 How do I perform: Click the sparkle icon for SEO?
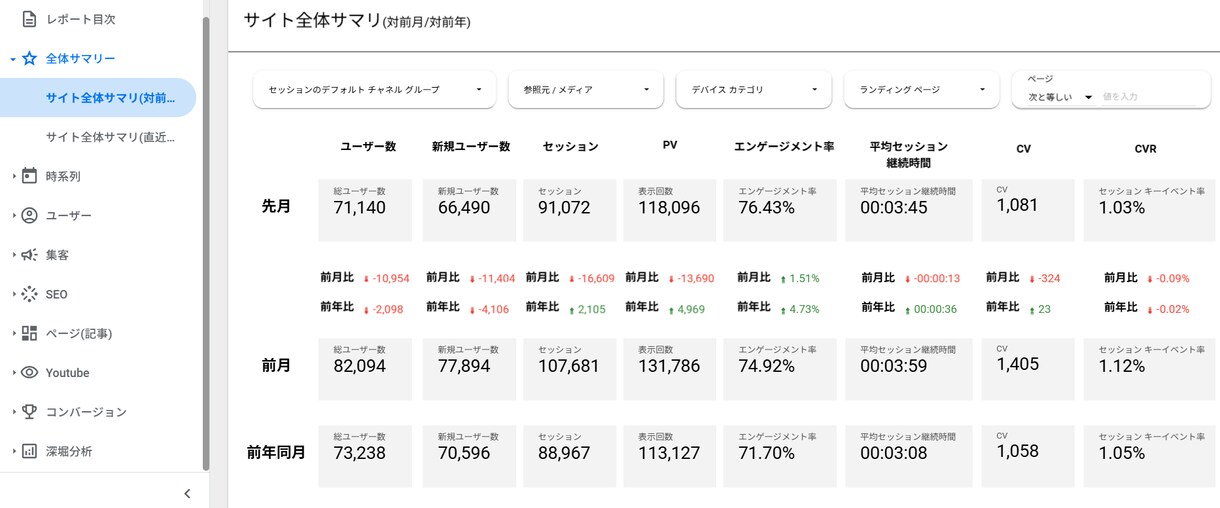click(x=29, y=294)
